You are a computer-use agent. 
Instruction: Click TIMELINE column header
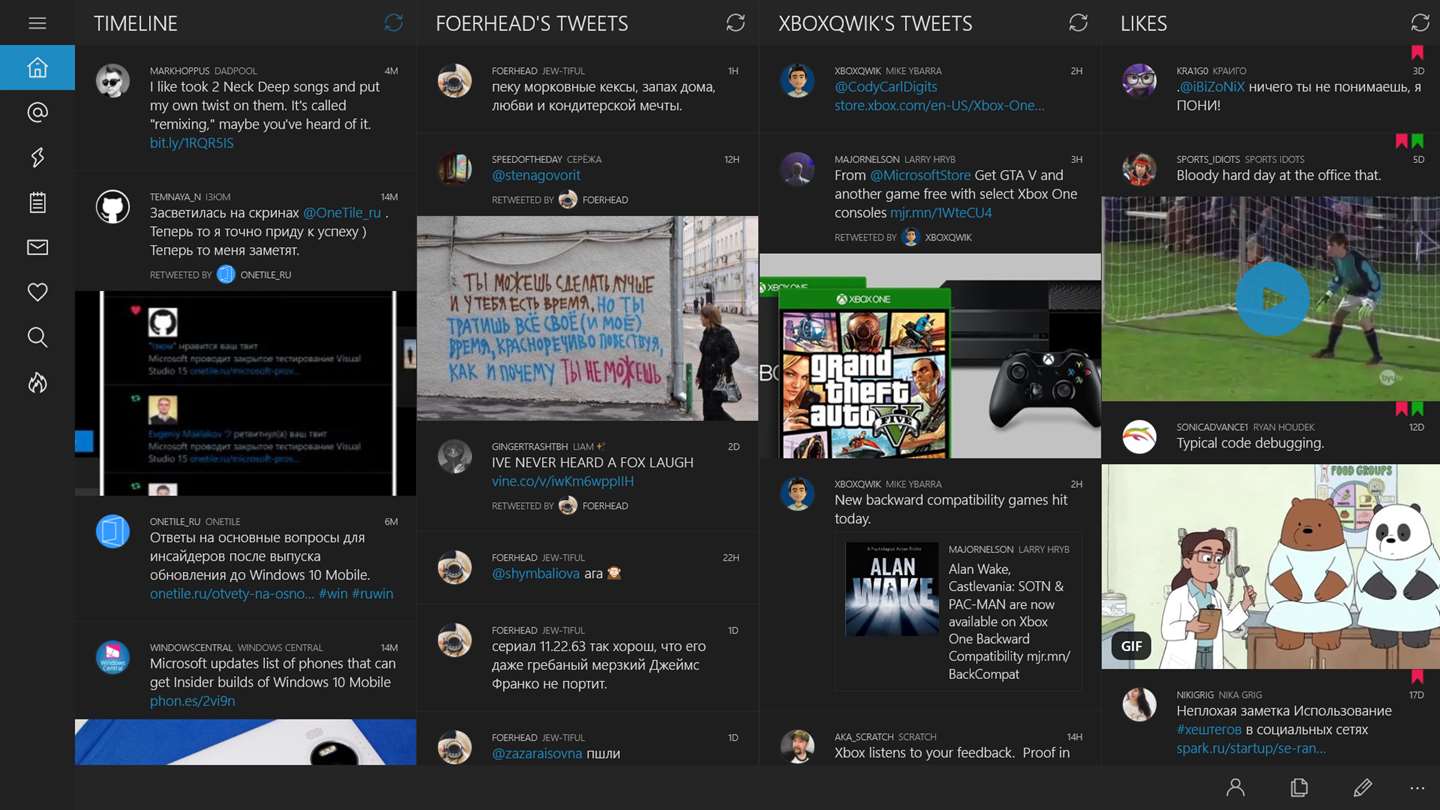pyautogui.click(x=136, y=23)
